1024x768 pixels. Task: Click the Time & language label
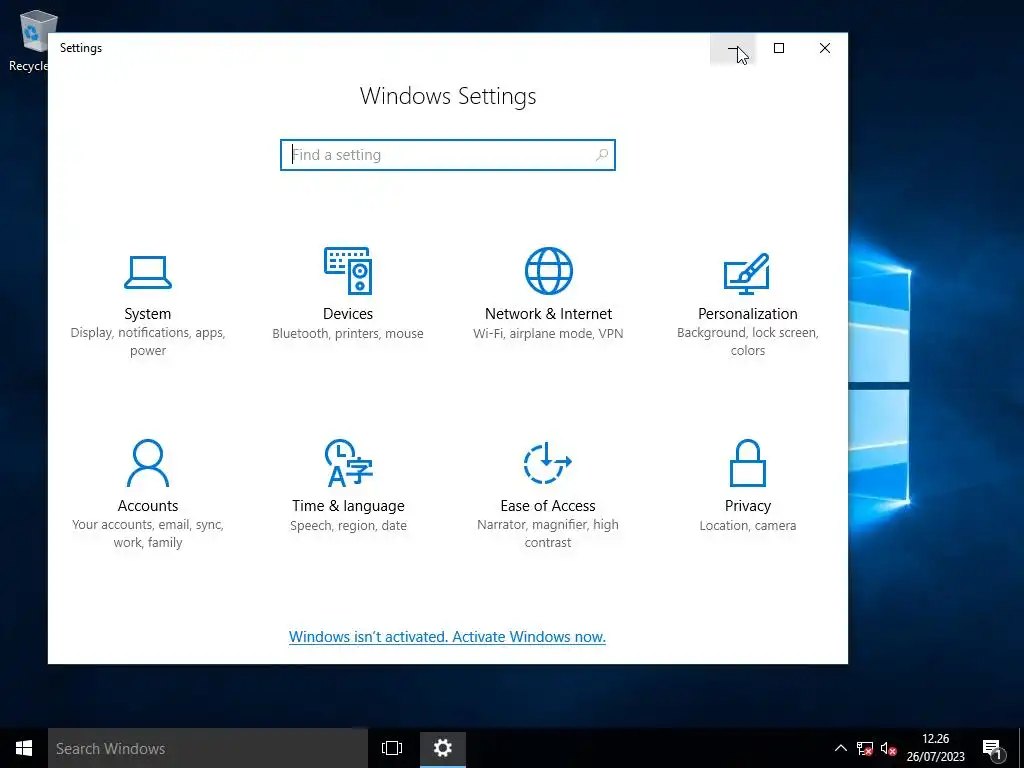pos(348,505)
